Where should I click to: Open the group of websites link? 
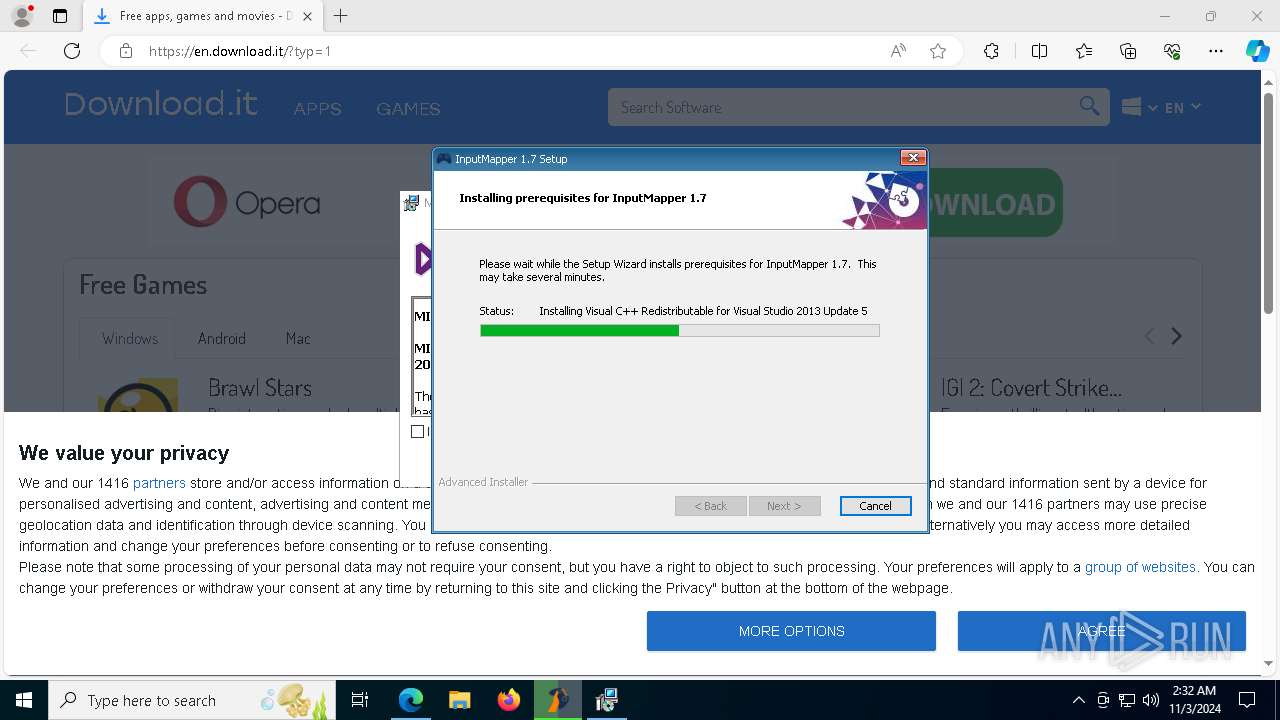click(1140, 567)
